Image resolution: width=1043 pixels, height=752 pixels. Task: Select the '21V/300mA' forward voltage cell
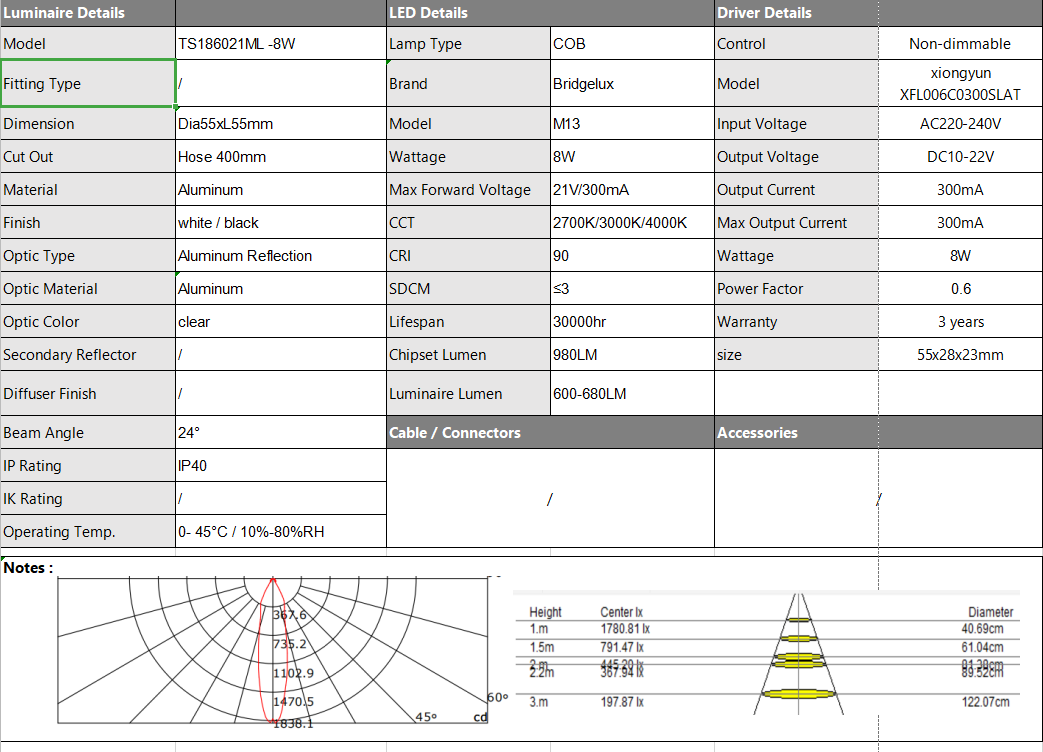(x=632, y=190)
